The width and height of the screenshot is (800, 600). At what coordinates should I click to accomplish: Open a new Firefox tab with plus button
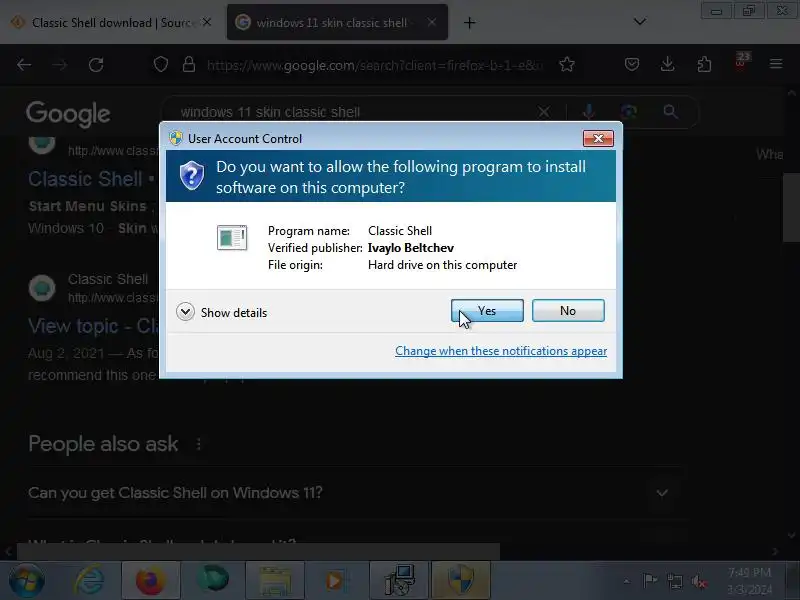[469, 22]
